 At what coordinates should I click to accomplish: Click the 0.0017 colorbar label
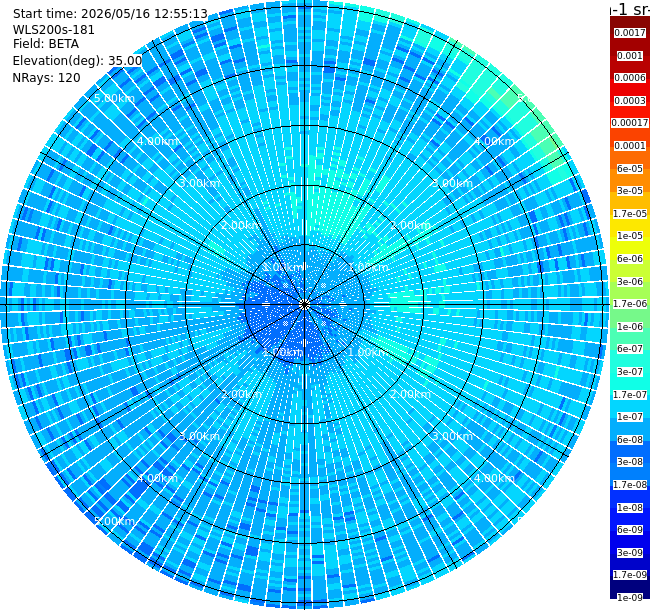tap(630, 33)
